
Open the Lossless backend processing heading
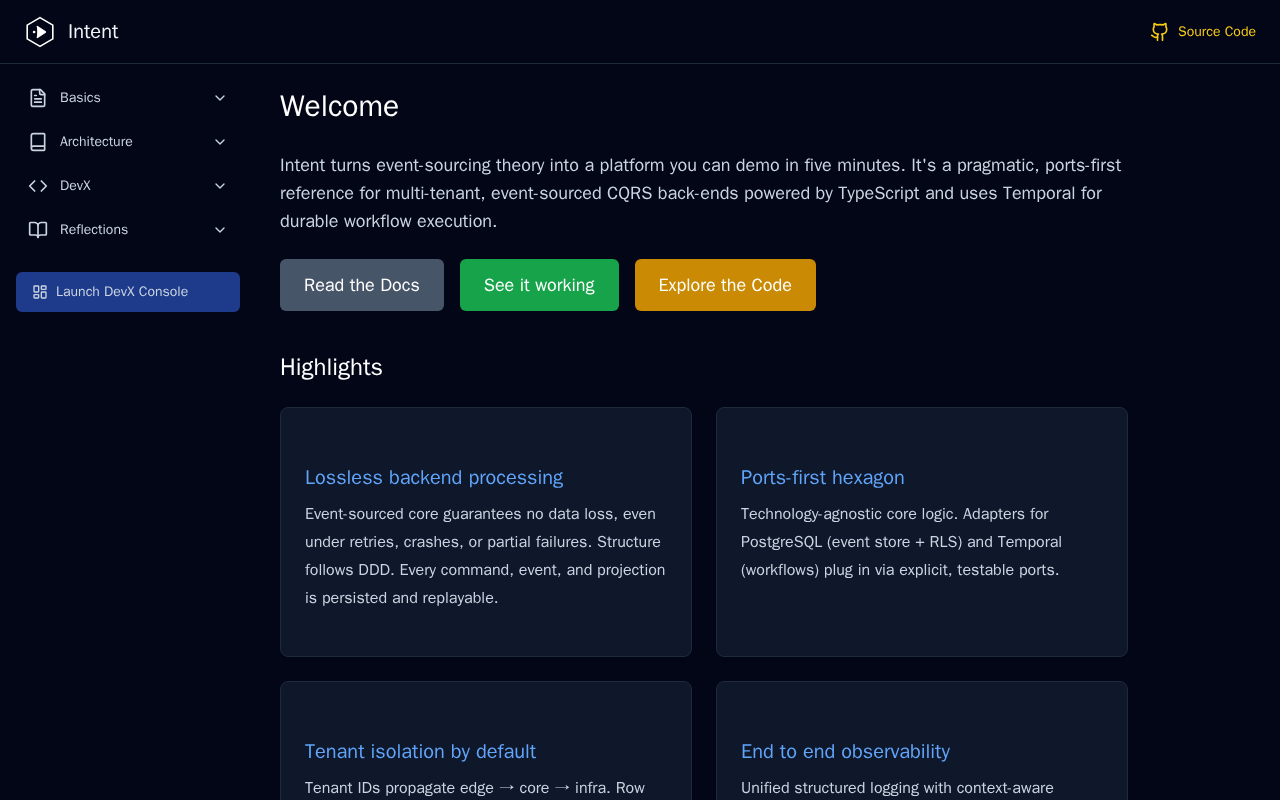coord(434,478)
